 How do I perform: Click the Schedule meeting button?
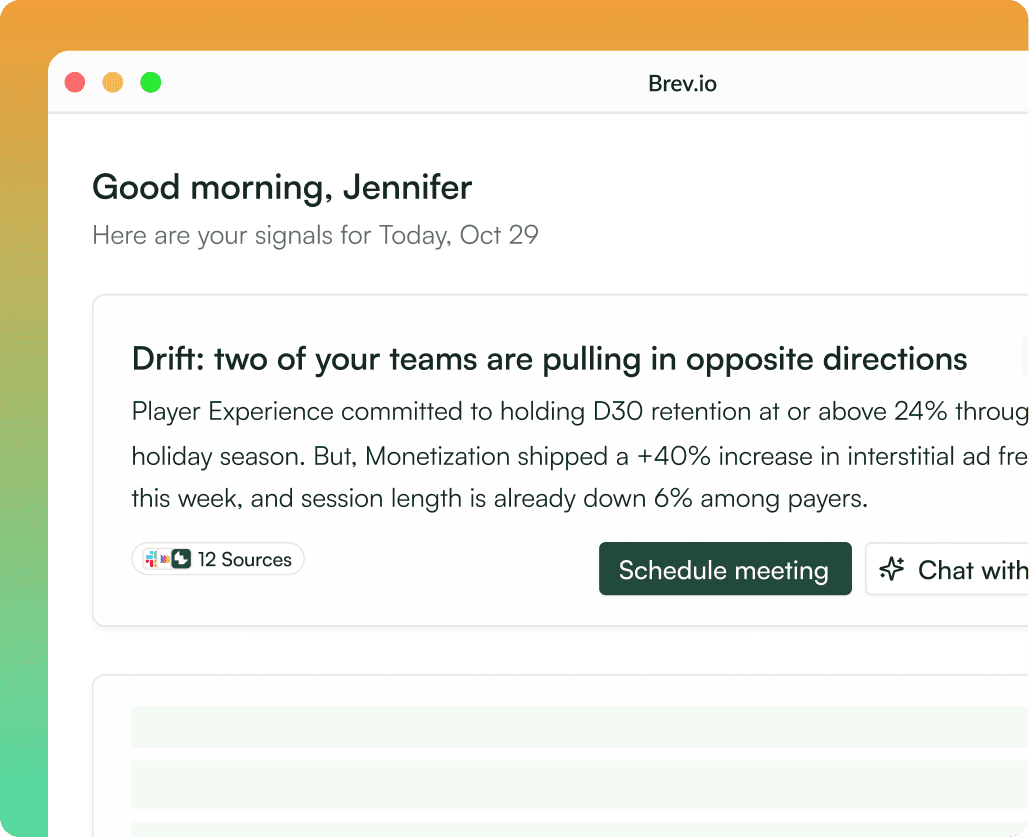click(725, 569)
